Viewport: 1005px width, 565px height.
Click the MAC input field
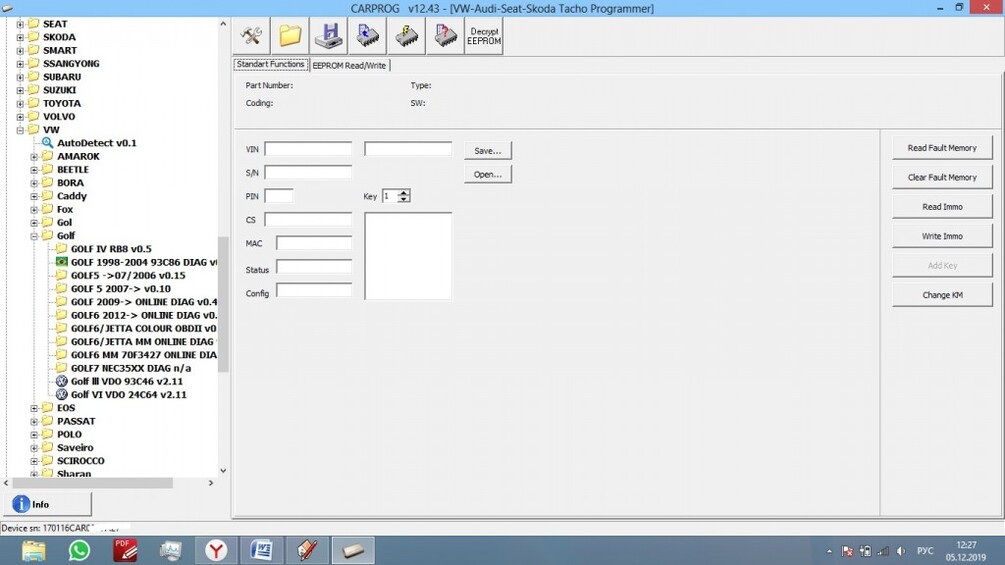coord(314,243)
